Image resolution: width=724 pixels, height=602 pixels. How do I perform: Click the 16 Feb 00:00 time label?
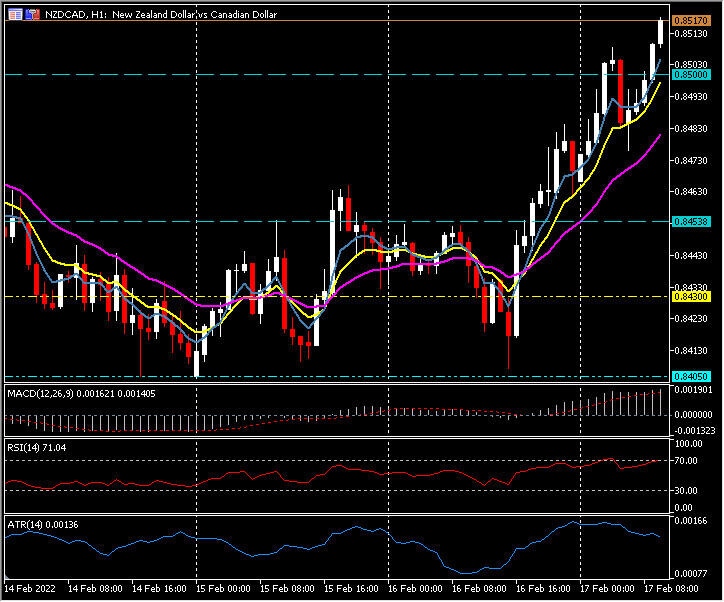(x=415, y=589)
